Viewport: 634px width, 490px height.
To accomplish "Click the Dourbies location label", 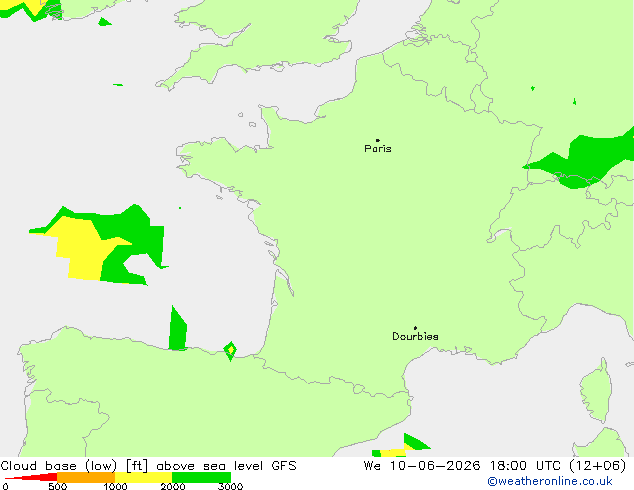I will coord(415,336).
